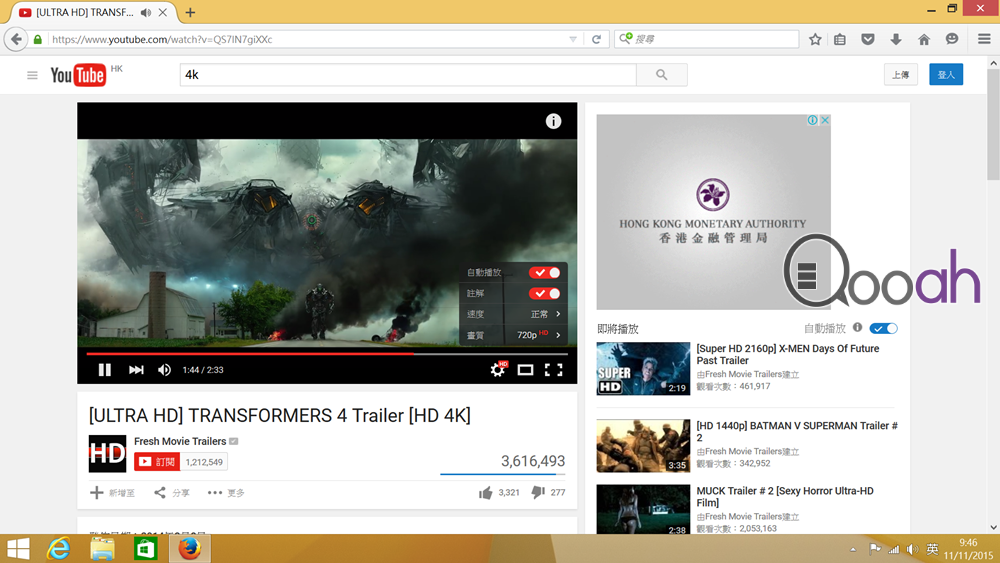Open Fresh Movie Trailers channel name
The height and width of the screenshot is (563, 1000).
tap(180, 441)
